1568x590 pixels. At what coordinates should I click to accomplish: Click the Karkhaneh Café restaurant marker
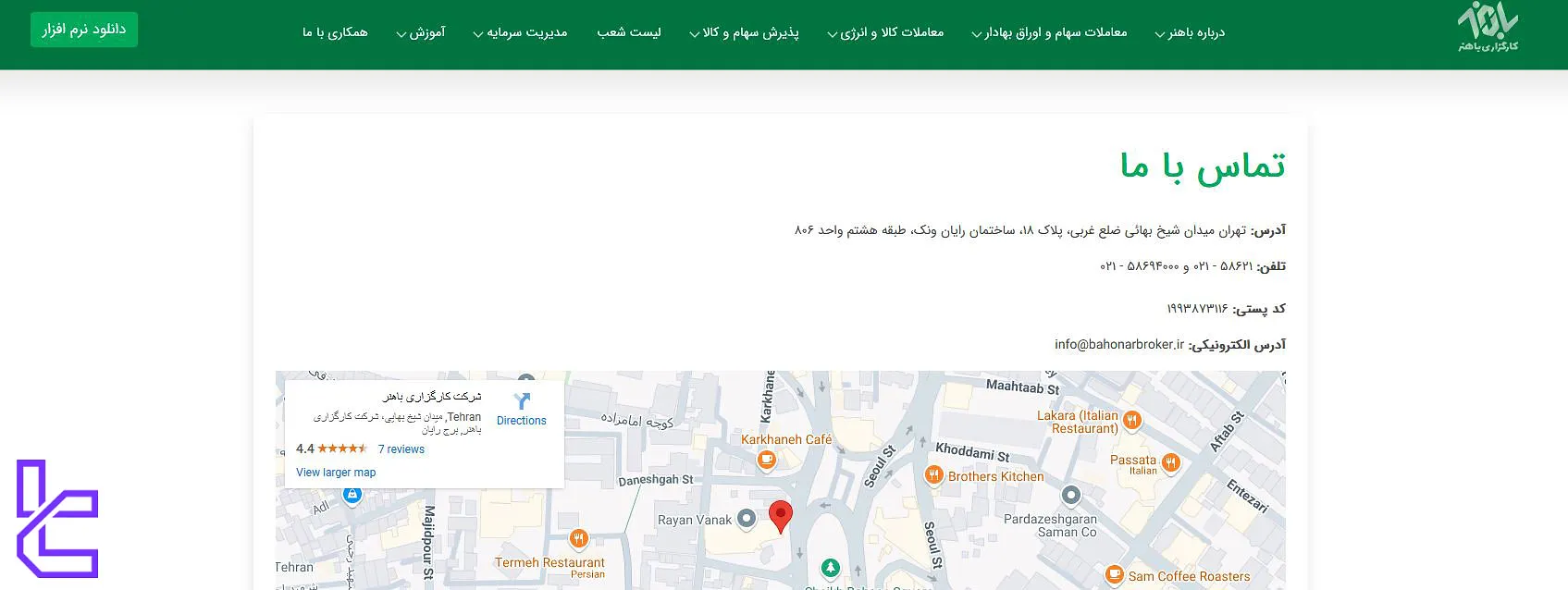pos(766,459)
